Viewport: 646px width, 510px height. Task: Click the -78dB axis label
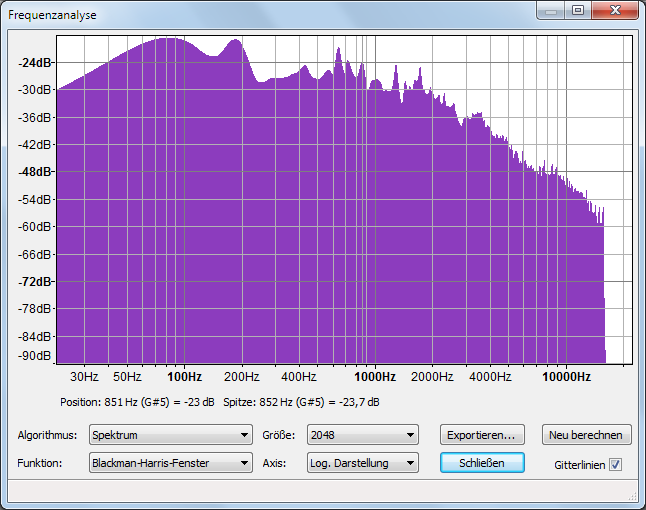coord(35,309)
